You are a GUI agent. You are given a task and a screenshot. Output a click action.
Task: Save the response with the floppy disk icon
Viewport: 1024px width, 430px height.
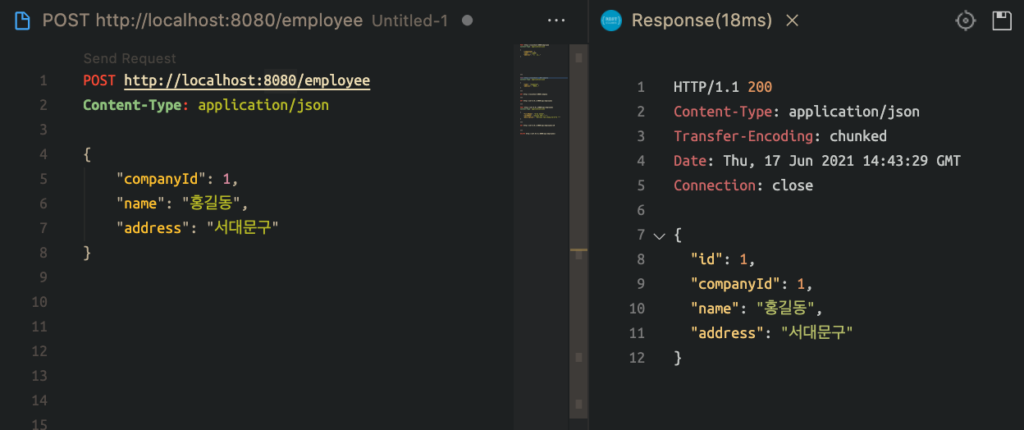(x=1000, y=20)
